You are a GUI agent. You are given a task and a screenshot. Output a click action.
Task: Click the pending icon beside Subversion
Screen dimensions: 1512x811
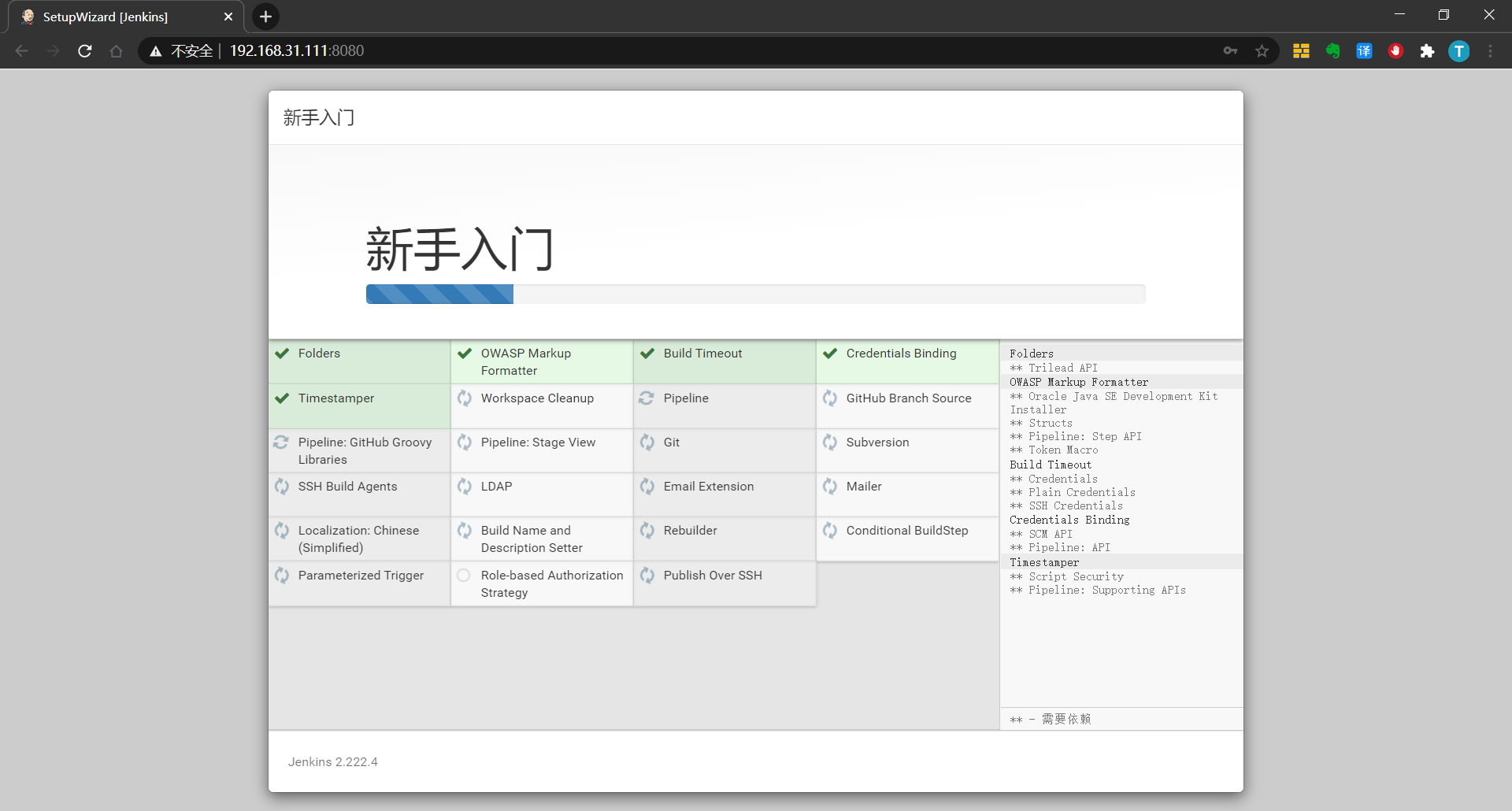[830, 443]
